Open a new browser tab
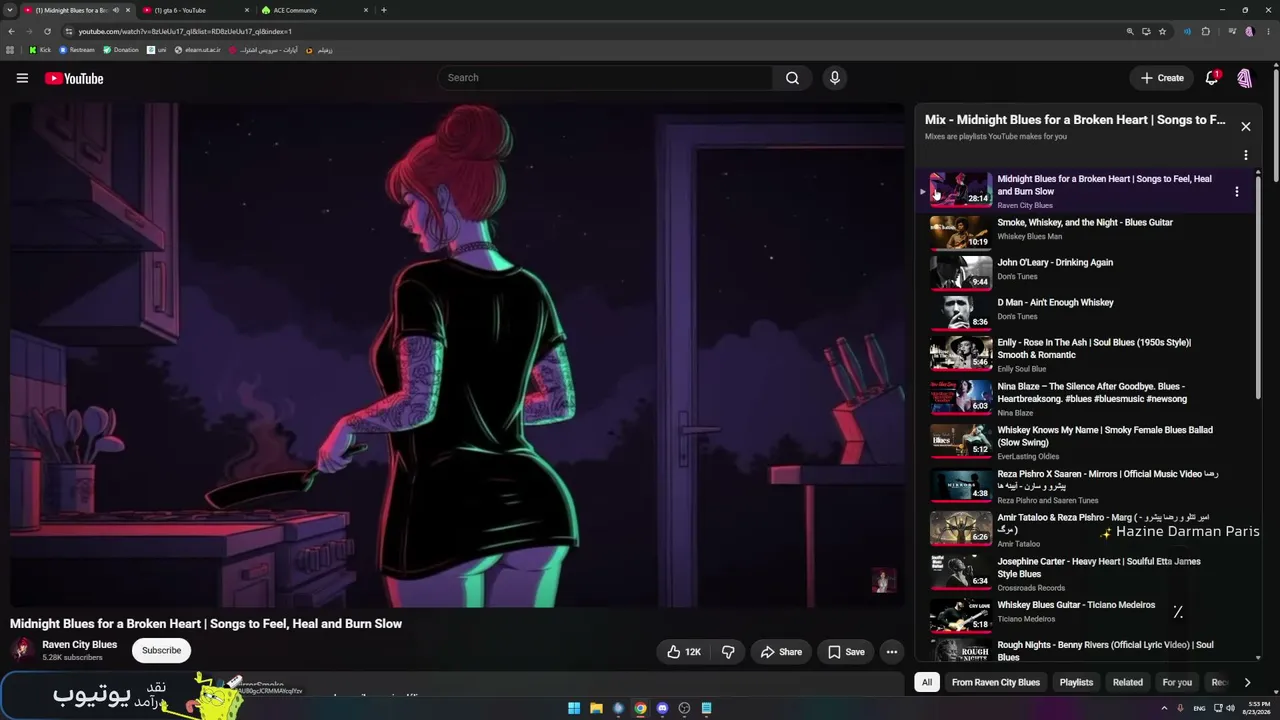Image resolution: width=1280 pixels, height=720 pixels. tap(384, 10)
